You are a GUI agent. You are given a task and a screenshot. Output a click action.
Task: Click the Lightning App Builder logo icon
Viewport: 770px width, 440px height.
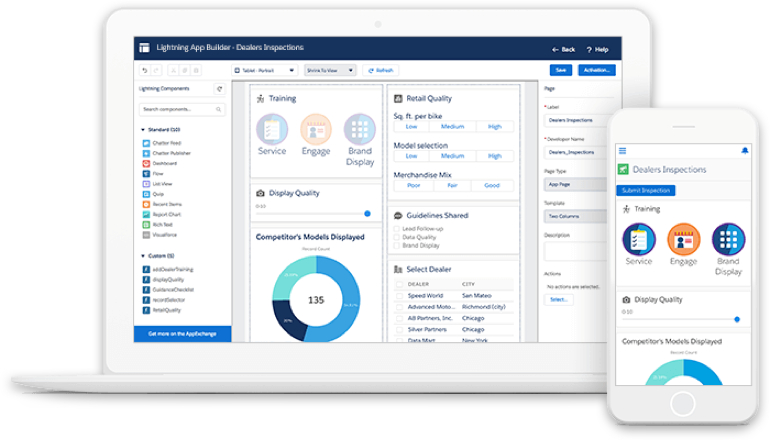[x=144, y=48]
